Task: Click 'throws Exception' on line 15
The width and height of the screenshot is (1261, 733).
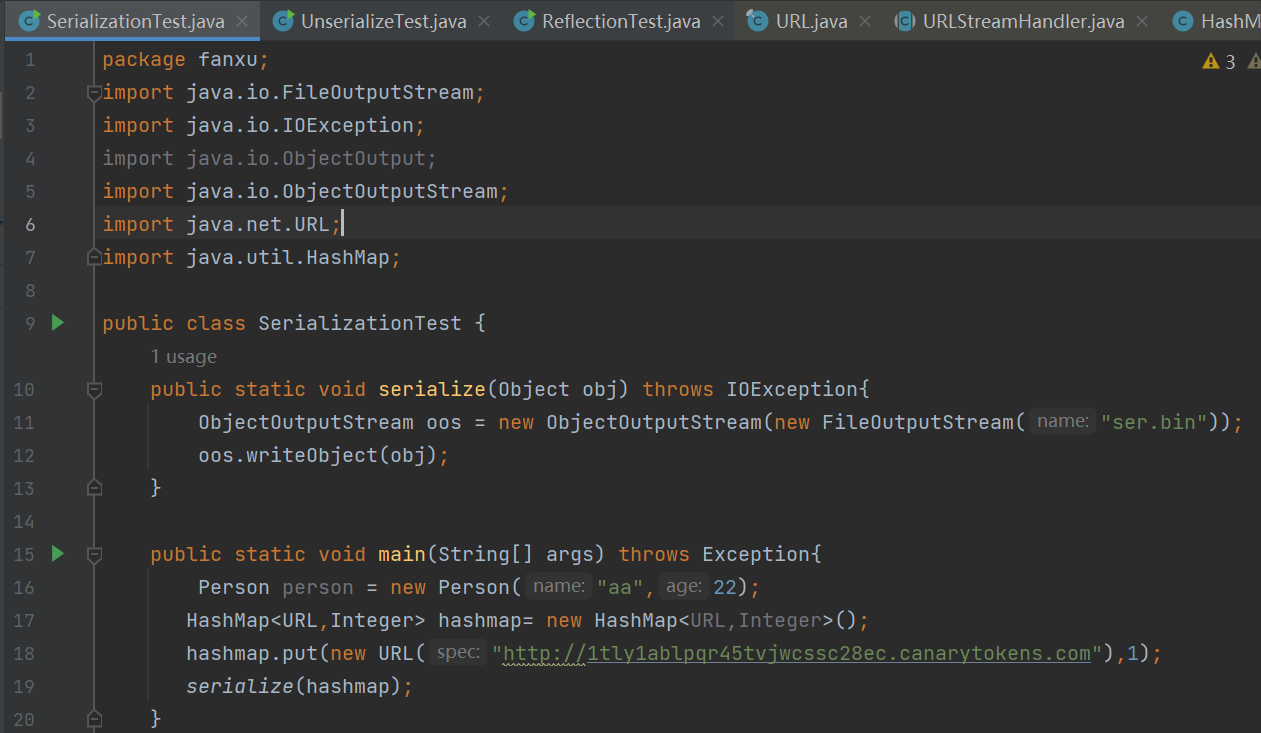Action: pyautogui.click(x=715, y=554)
